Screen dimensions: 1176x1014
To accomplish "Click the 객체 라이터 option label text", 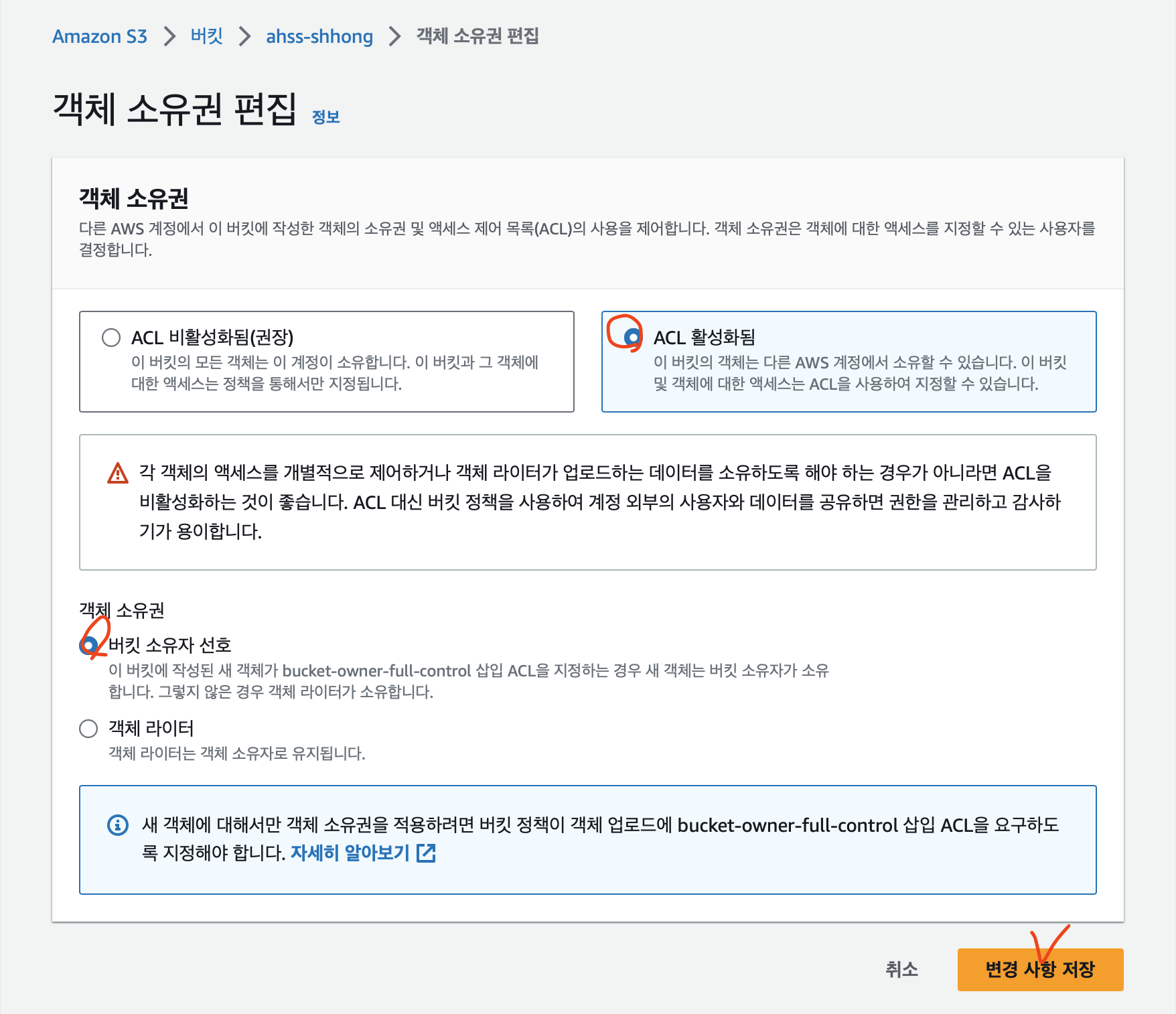I will pyautogui.click(x=151, y=728).
